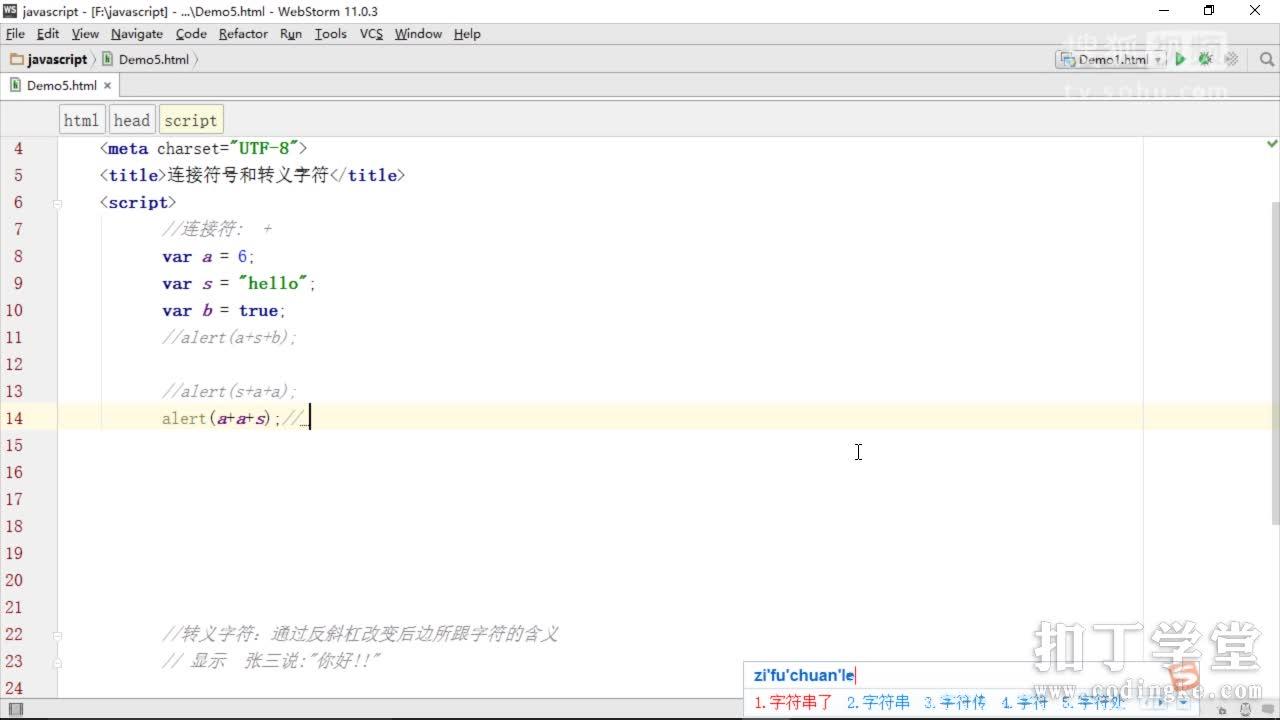1280x720 pixels.
Task: Select the script breadcrumb button
Action: pyautogui.click(x=191, y=119)
